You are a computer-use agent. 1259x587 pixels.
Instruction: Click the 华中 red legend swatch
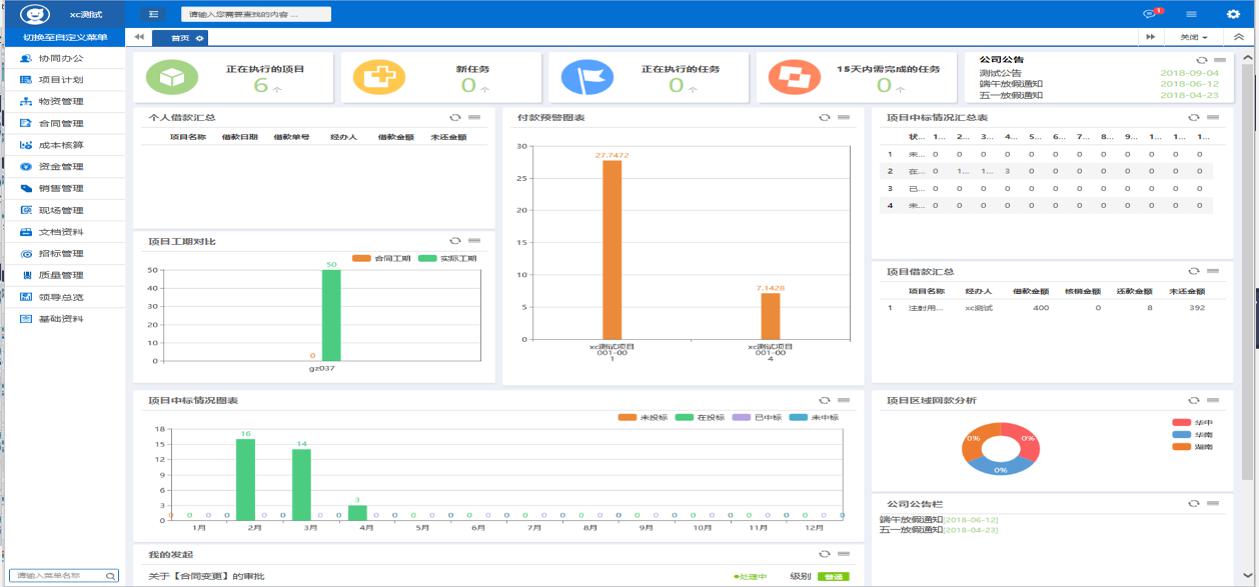[1181, 423]
